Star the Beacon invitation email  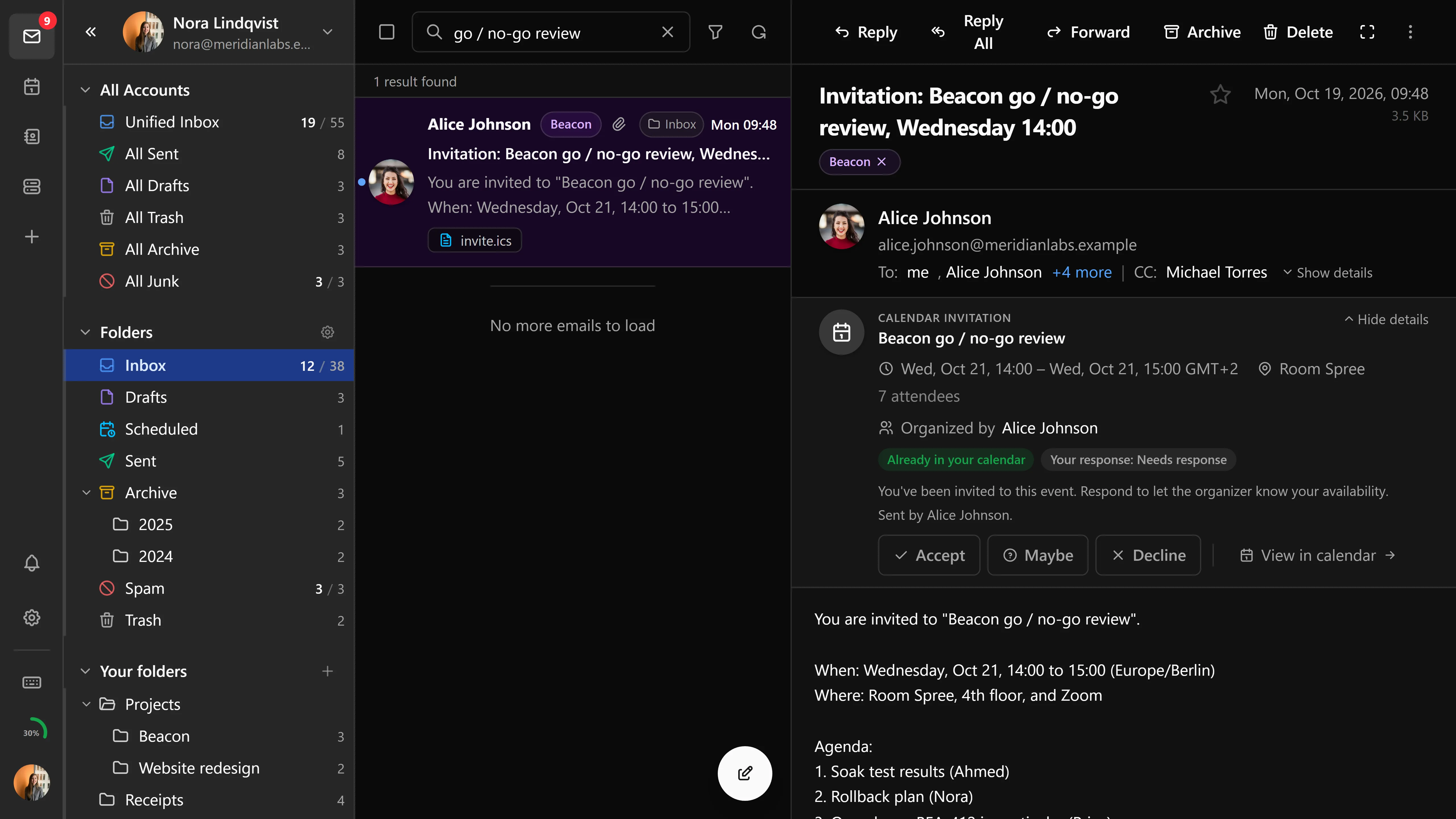1220,94
